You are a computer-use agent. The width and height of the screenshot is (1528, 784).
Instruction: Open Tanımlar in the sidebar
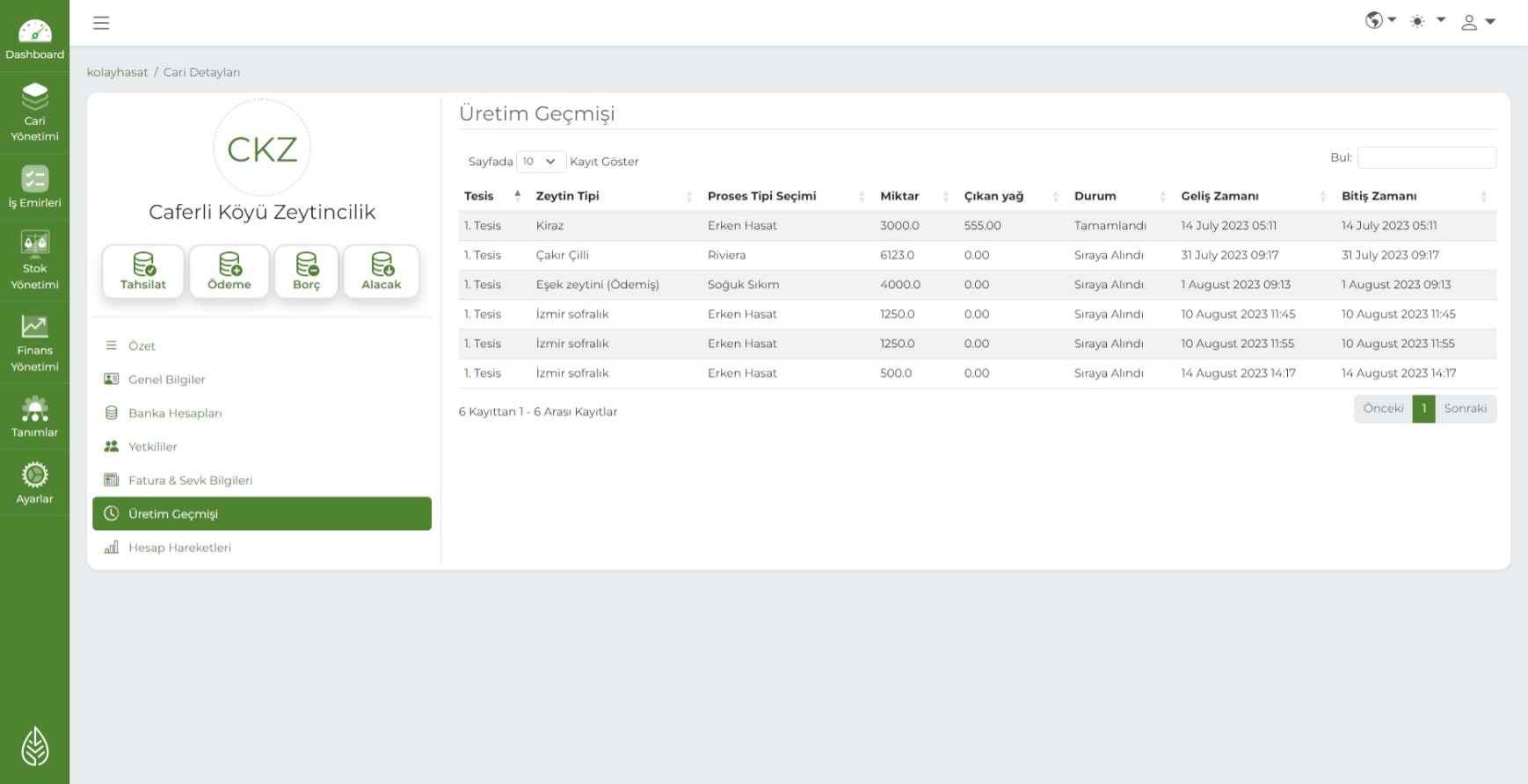(x=34, y=416)
